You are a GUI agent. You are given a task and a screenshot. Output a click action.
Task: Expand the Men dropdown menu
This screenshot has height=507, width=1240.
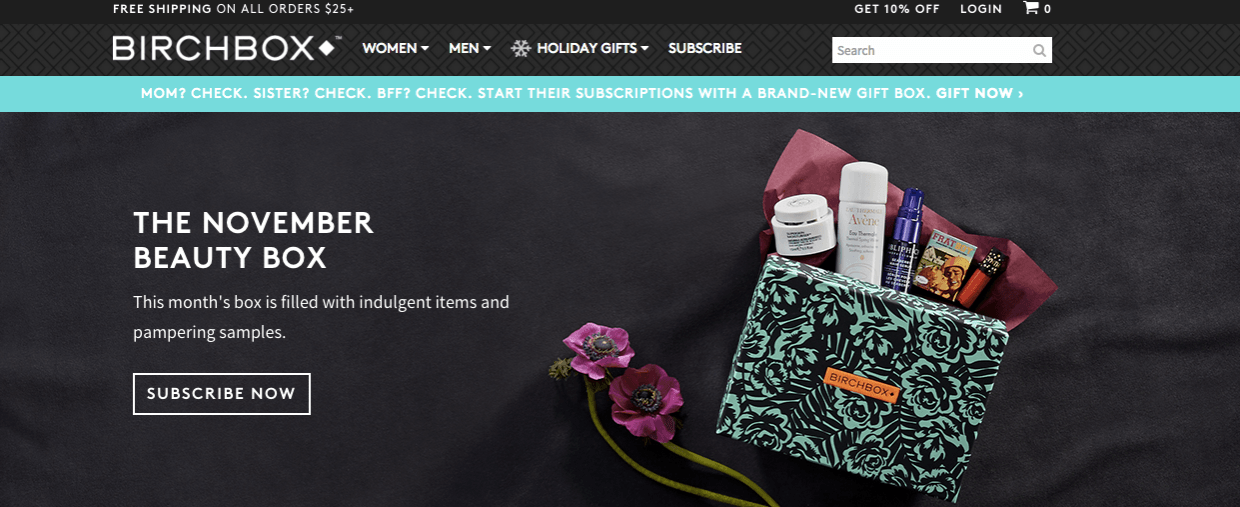(x=470, y=48)
